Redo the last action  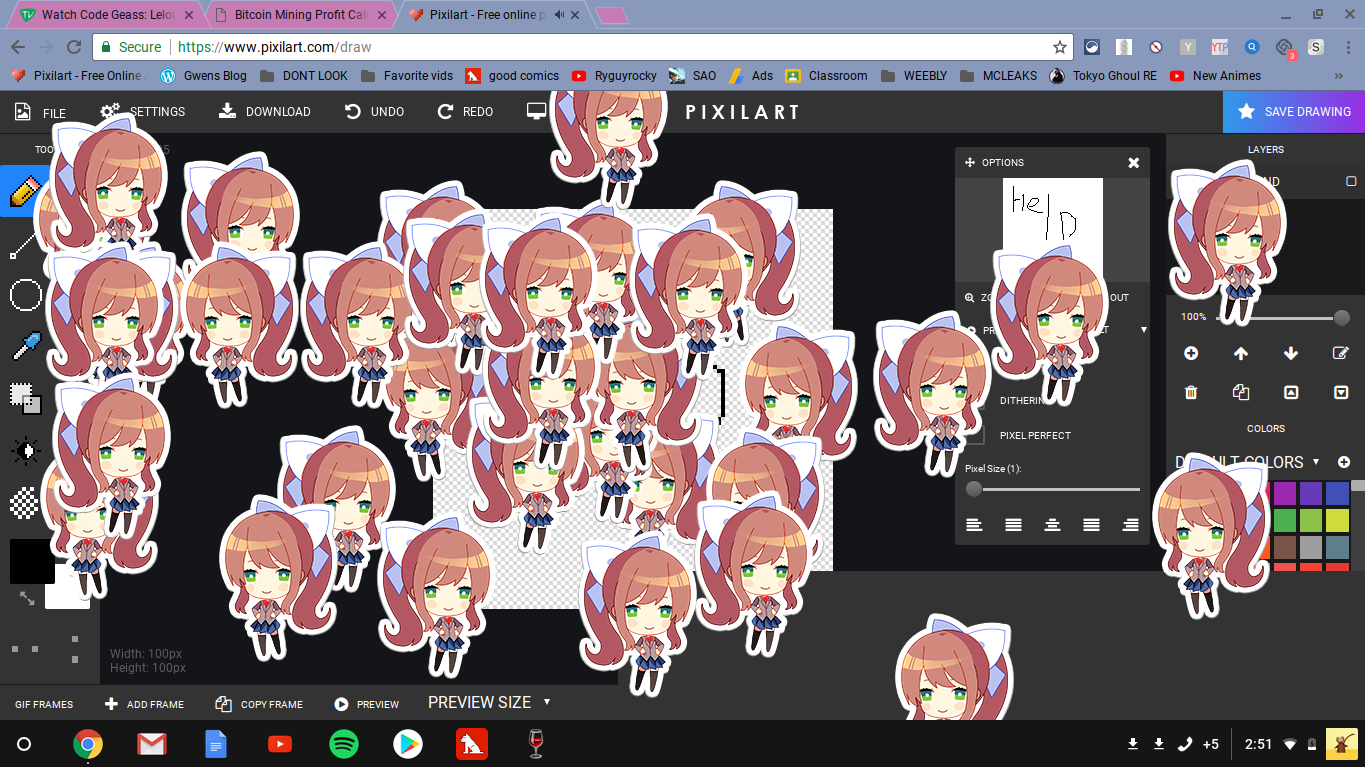click(465, 112)
